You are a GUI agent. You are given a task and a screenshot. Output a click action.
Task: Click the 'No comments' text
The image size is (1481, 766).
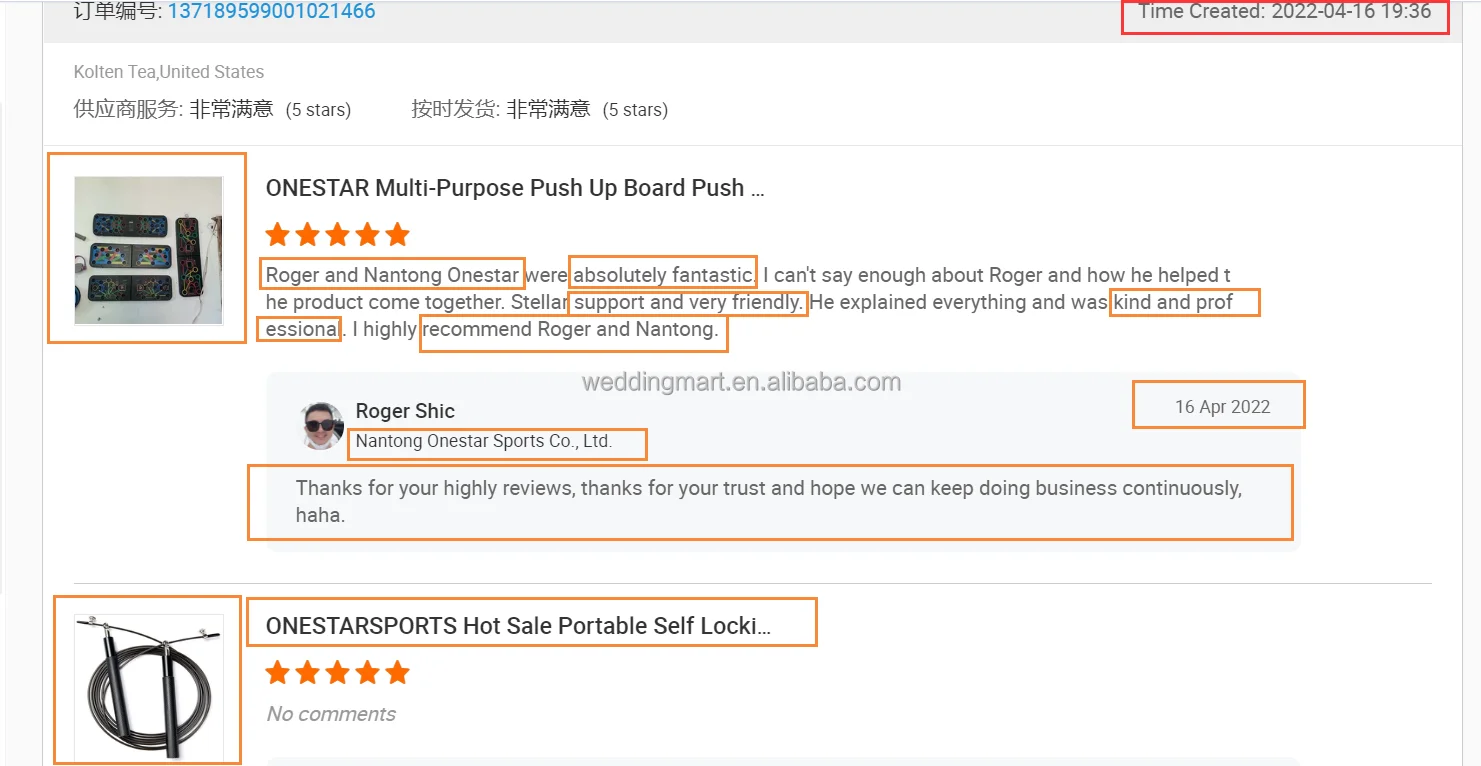[331, 714]
